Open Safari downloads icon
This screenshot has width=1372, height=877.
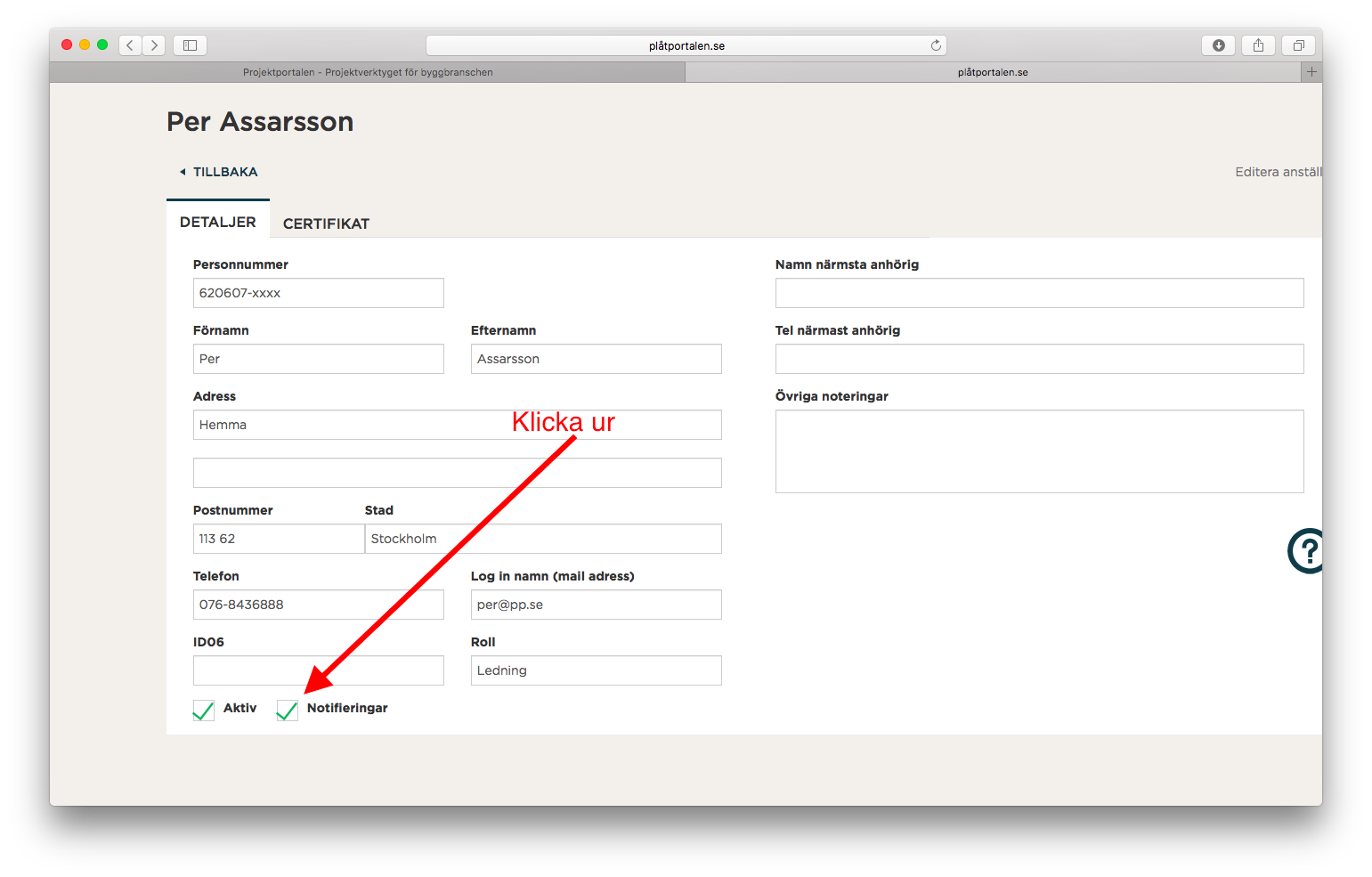click(x=1218, y=45)
